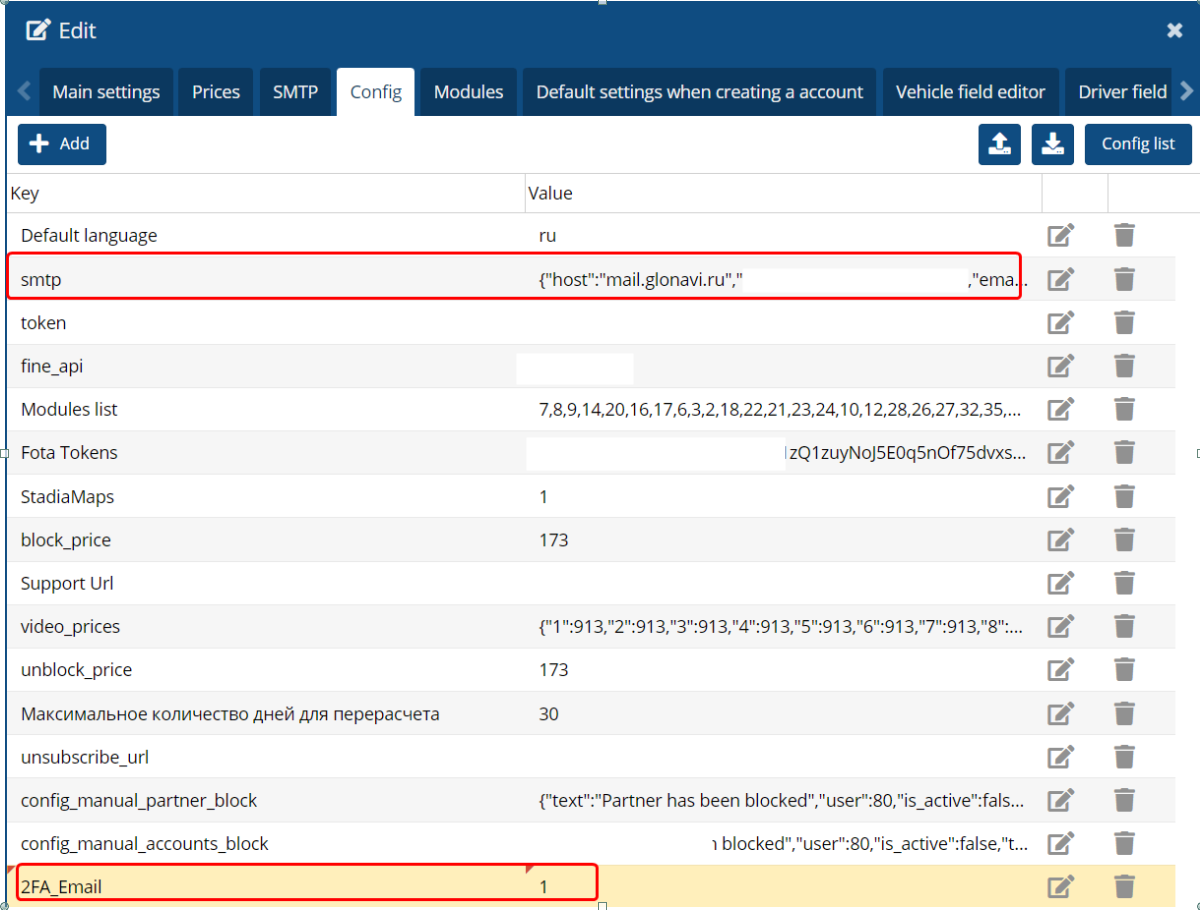
Task: Open the Vehicle field editor tab
Action: tap(970, 92)
